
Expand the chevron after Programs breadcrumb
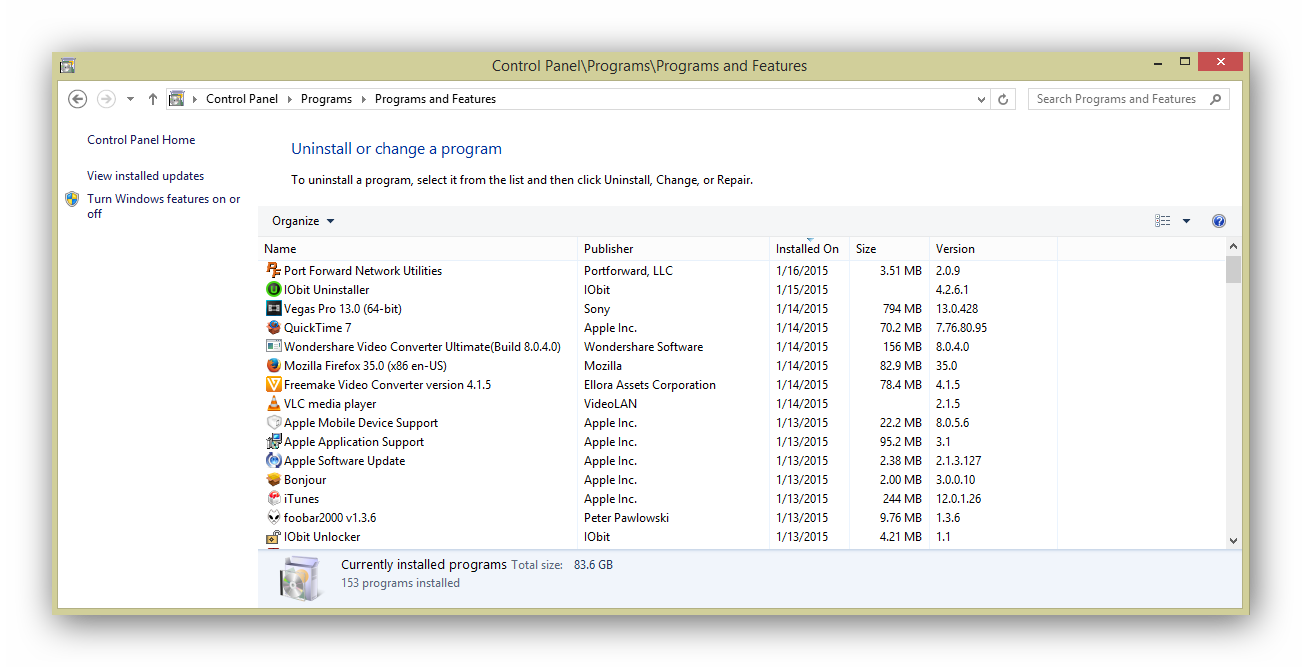(x=363, y=99)
